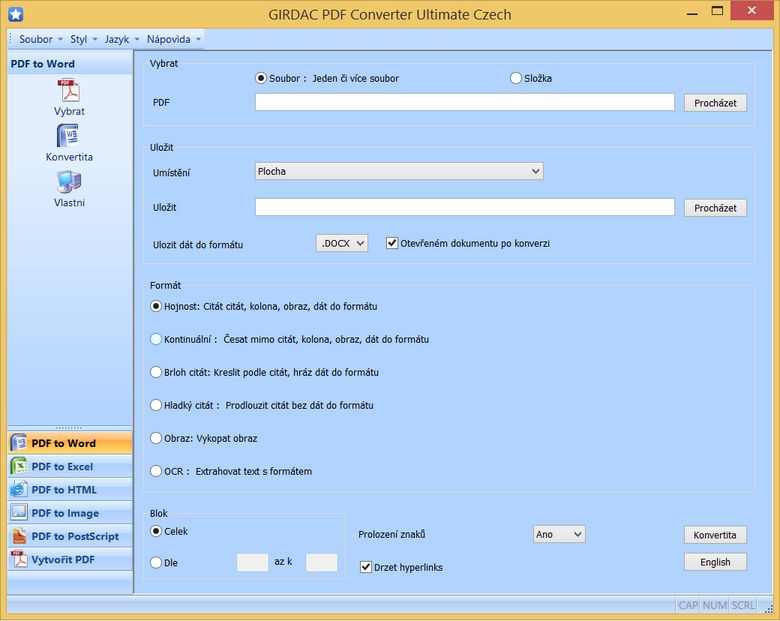This screenshot has width=780, height=621.
Task: Click the Uložit save path input field
Action: click(x=465, y=207)
